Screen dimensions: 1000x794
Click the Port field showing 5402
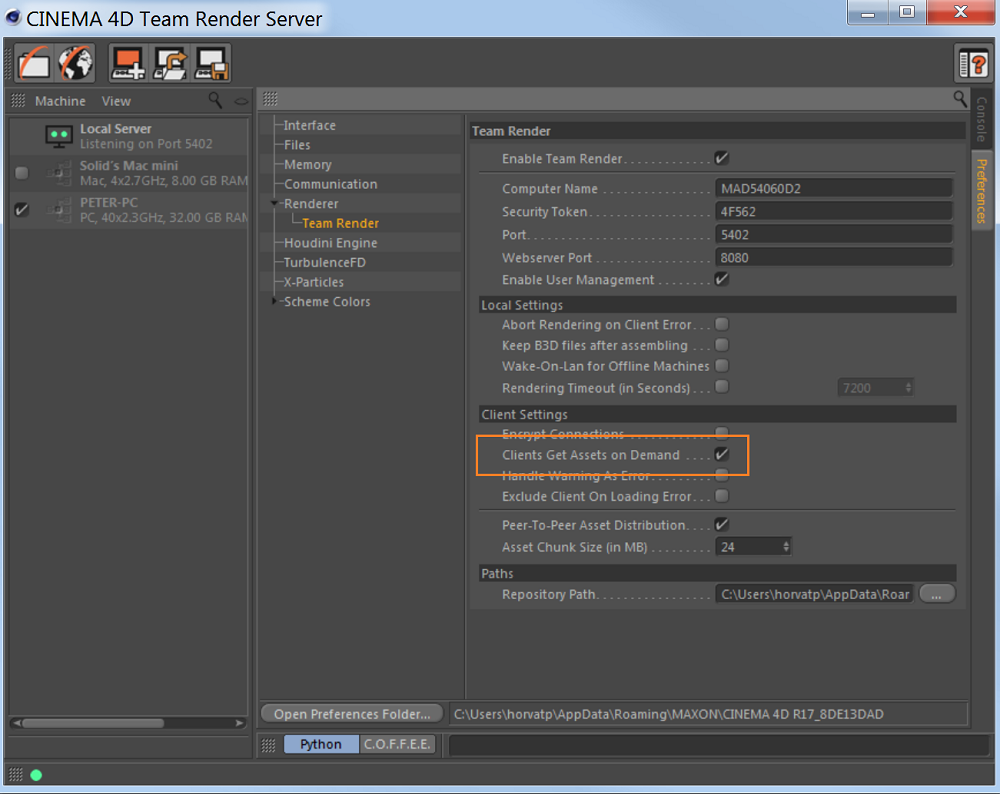[834, 234]
